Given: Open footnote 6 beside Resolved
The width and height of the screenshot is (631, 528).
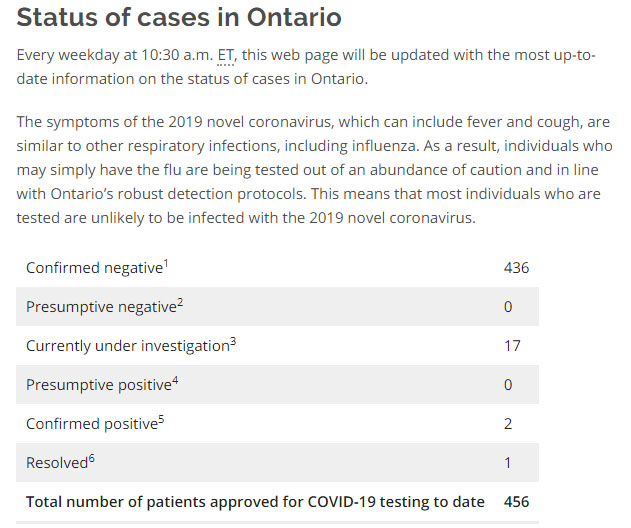Looking at the screenshot, I should (x=92, y=459).
